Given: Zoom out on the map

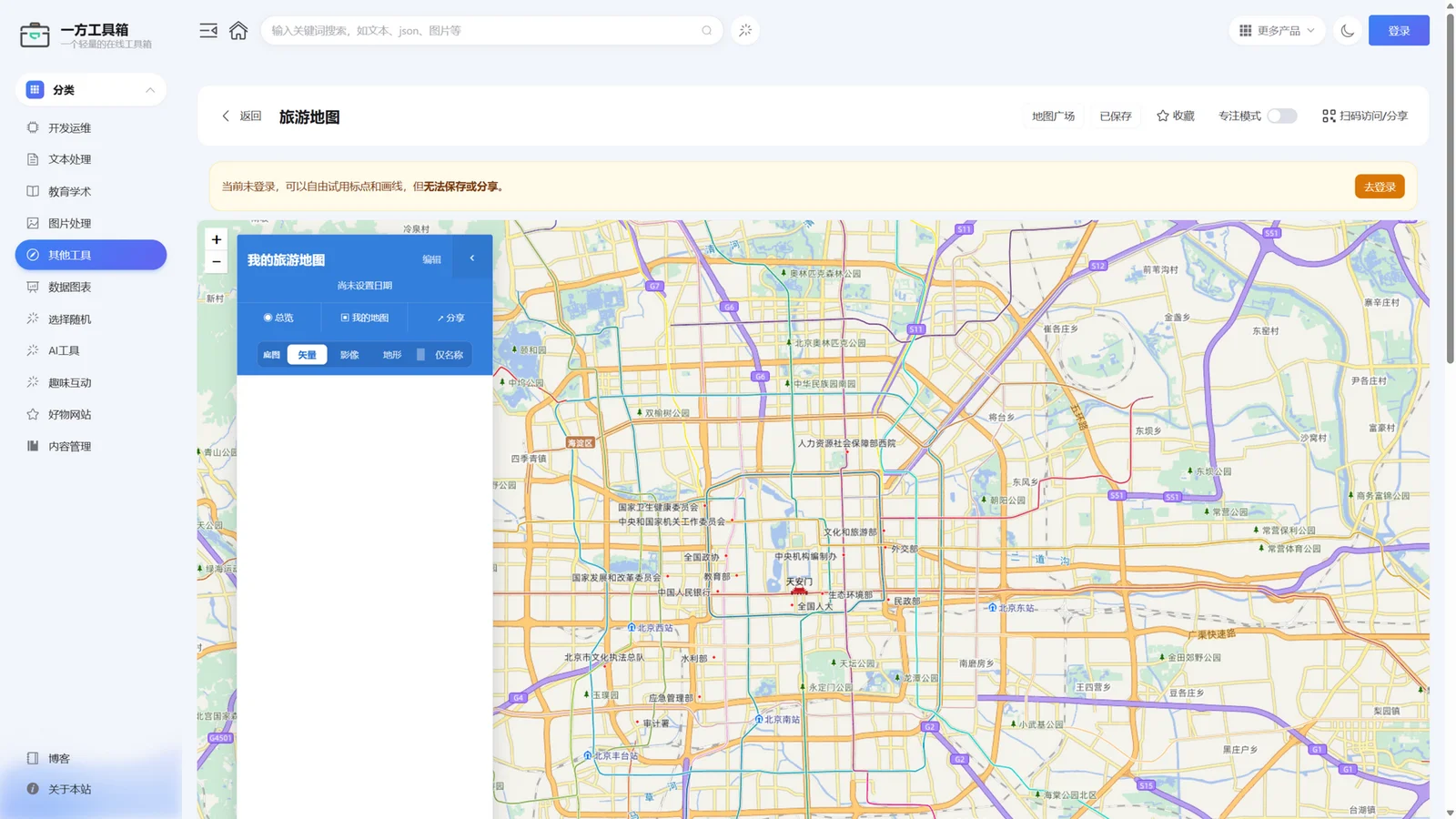Looking at the screenshot, I should (x=217, y=261).
